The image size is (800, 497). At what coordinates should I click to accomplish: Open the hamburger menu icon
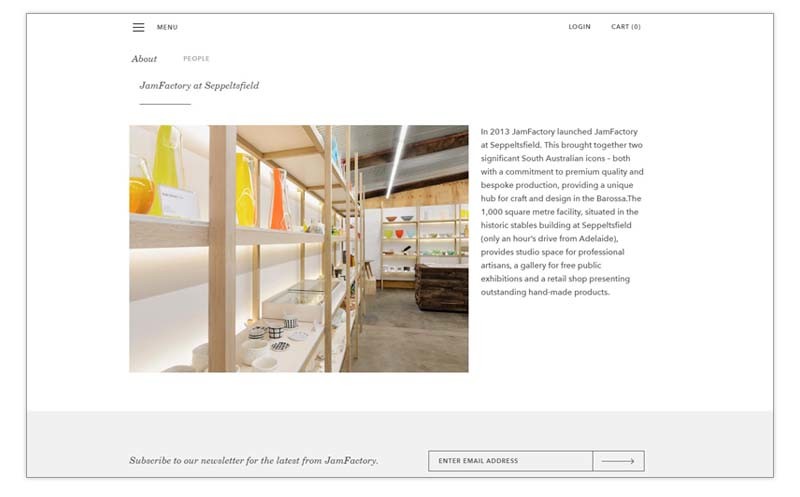[138, 28]
